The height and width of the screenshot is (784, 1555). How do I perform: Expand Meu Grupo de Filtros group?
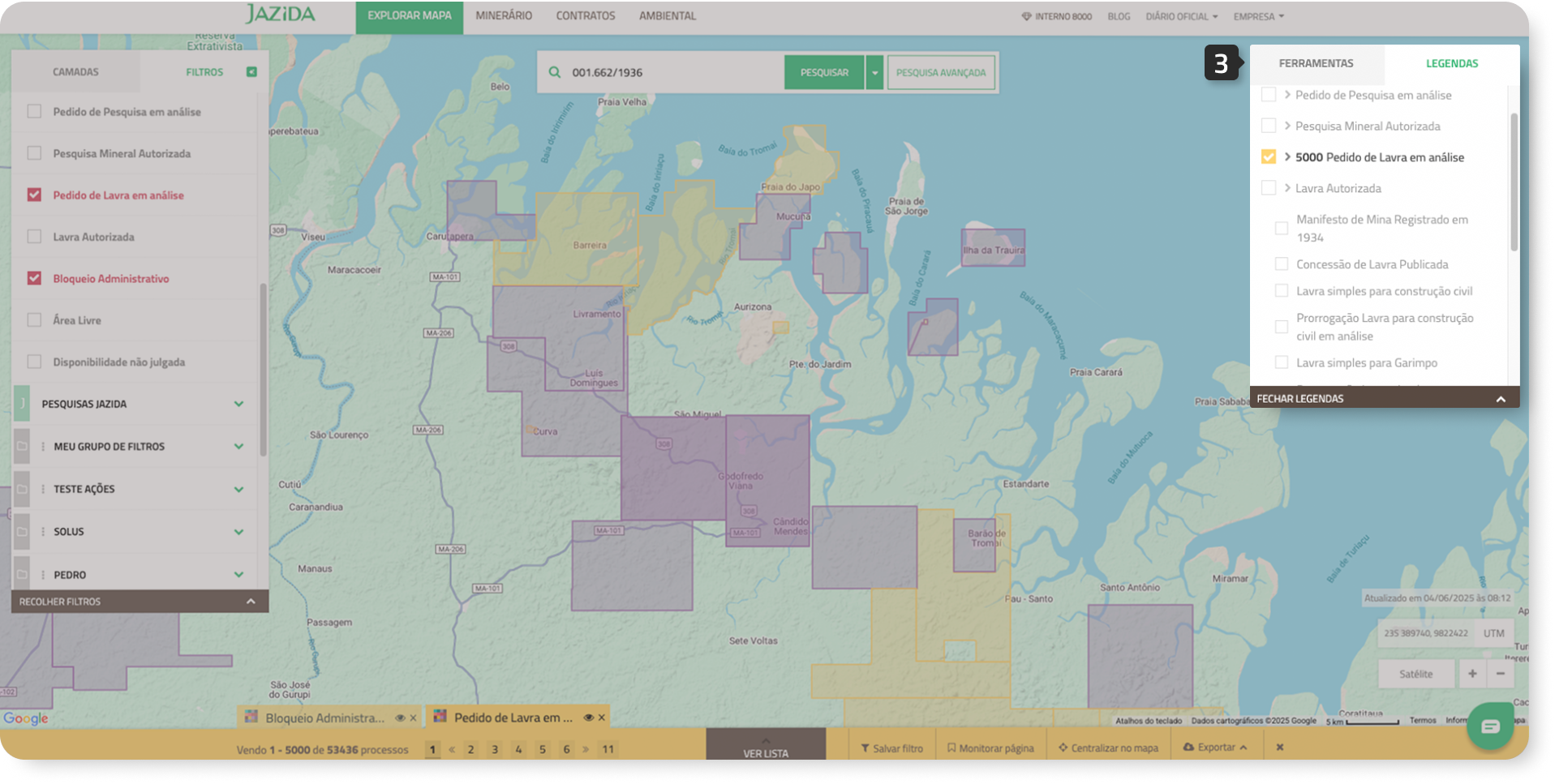click(x=238, y=447)
